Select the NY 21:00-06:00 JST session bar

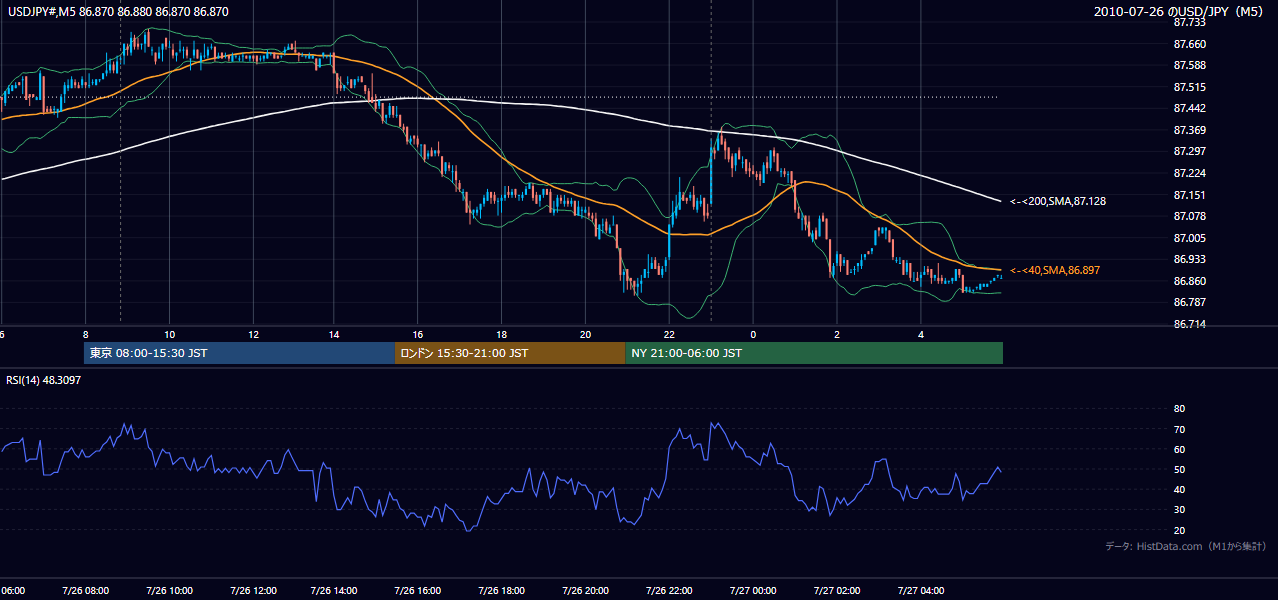[x=814, y=353]
